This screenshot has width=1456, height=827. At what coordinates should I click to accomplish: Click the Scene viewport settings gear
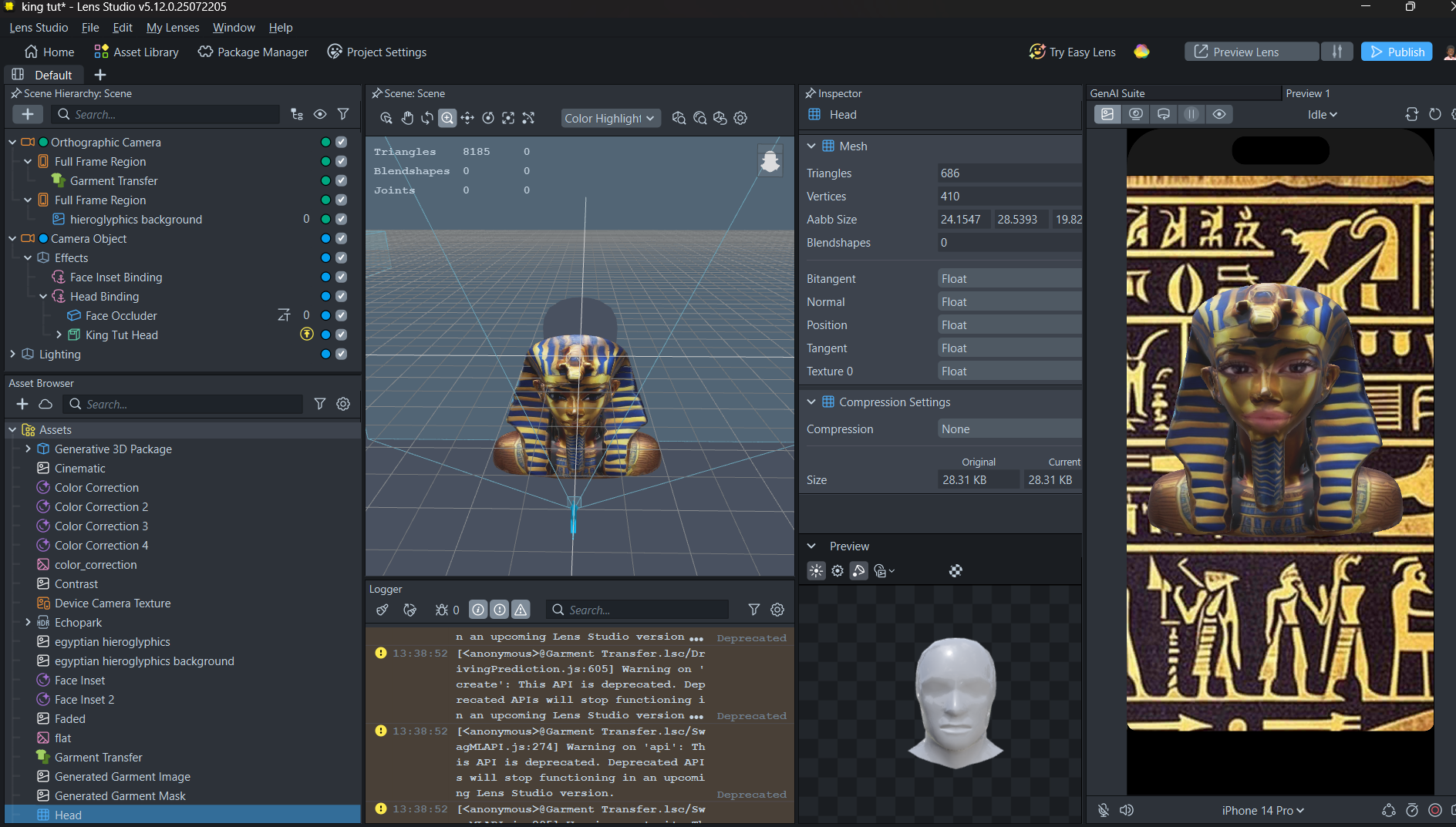(x=740, y=118)
